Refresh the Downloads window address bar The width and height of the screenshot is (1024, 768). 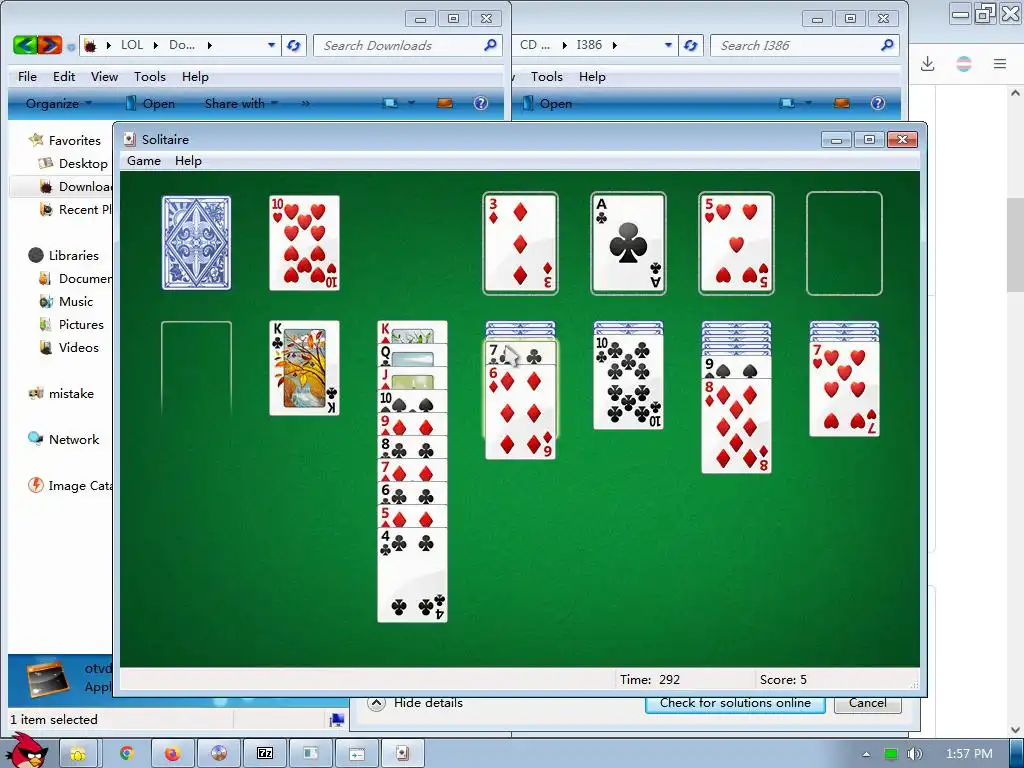click(x=294, y=45)
